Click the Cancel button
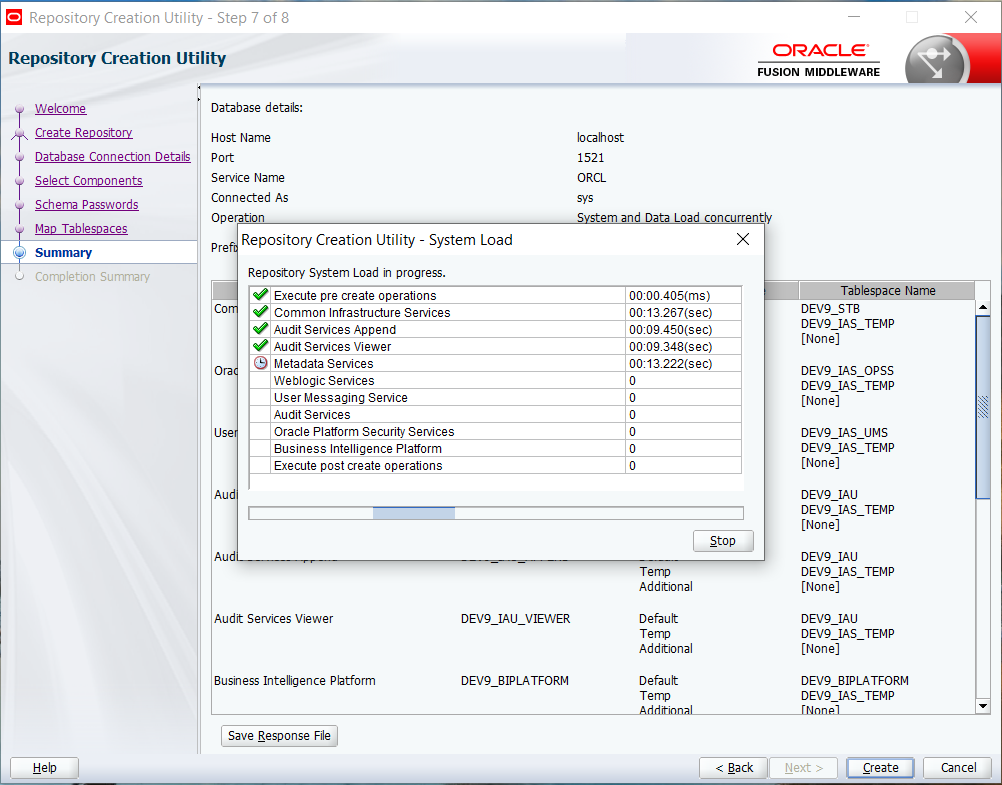 [x=958, y=768]
